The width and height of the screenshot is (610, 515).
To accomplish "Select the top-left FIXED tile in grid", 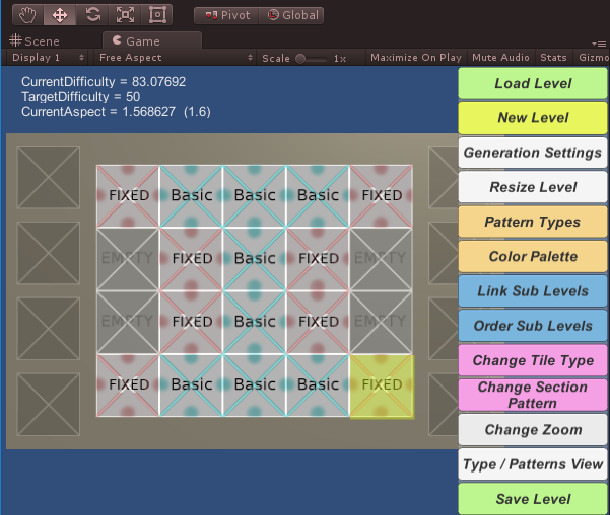I will 128,196.
